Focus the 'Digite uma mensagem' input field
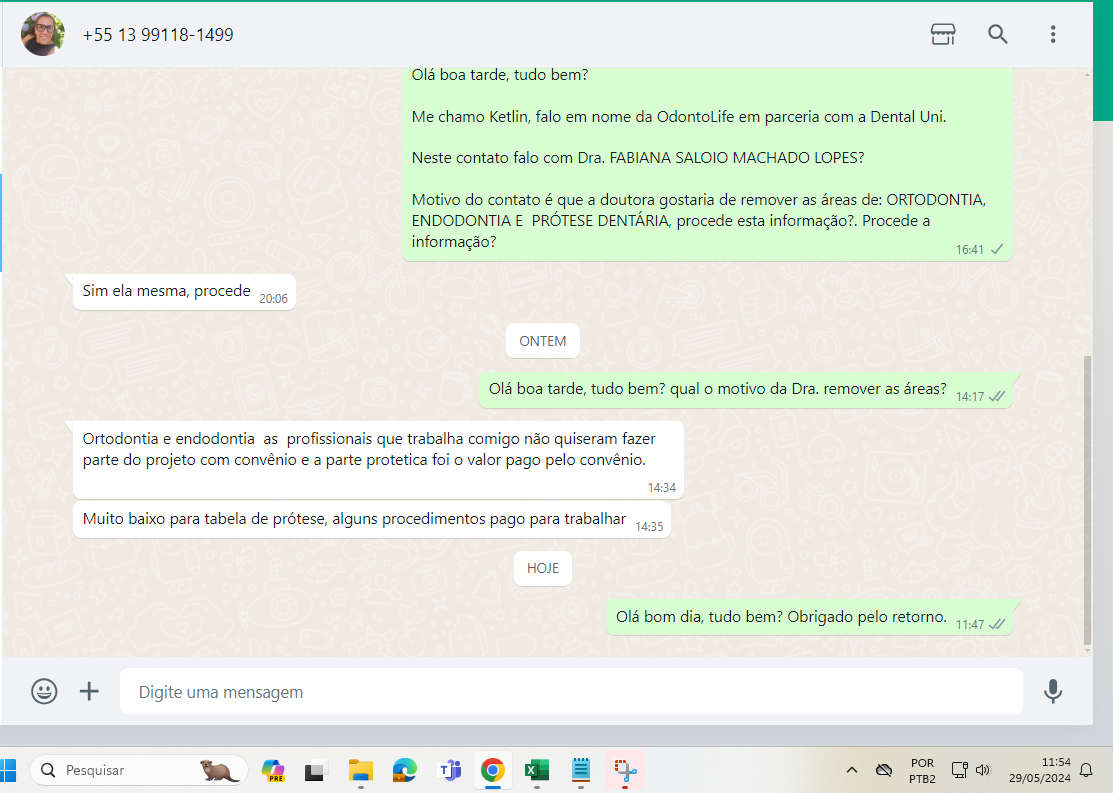Screen dimensions: 1113x793 (x=571, y=691)
